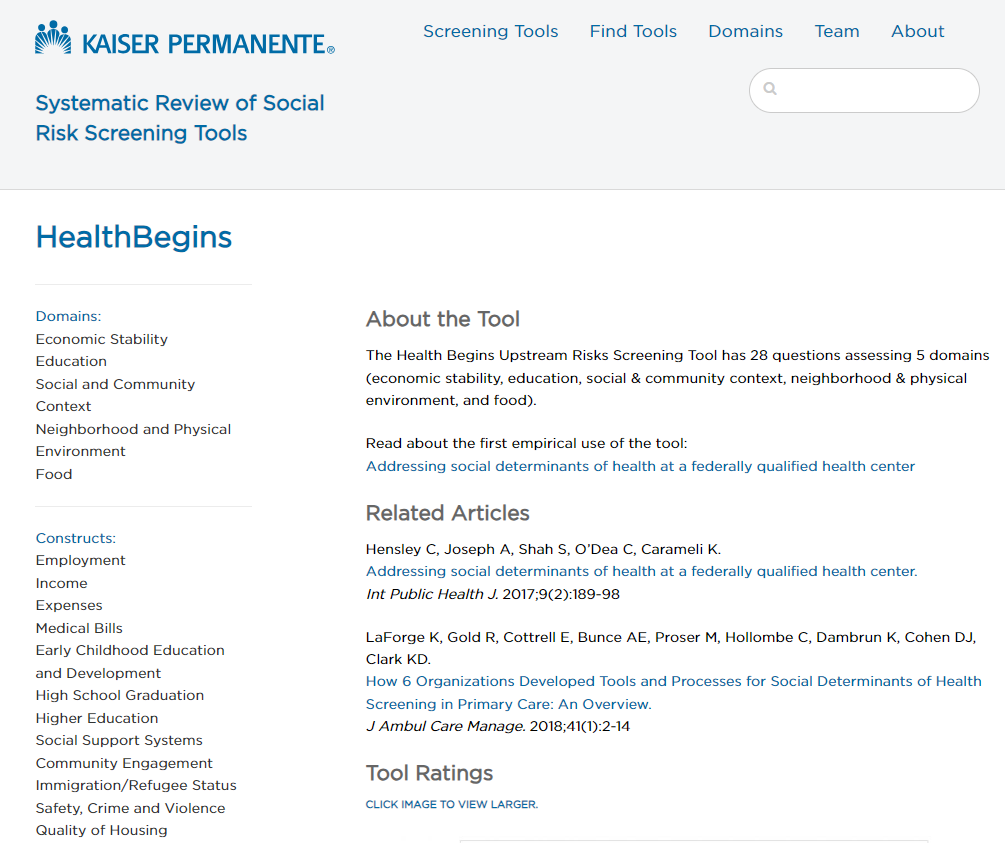This screenshot has height=843, width=1005.
Task: Click the Related Articles heading
Action: (447, 513)
